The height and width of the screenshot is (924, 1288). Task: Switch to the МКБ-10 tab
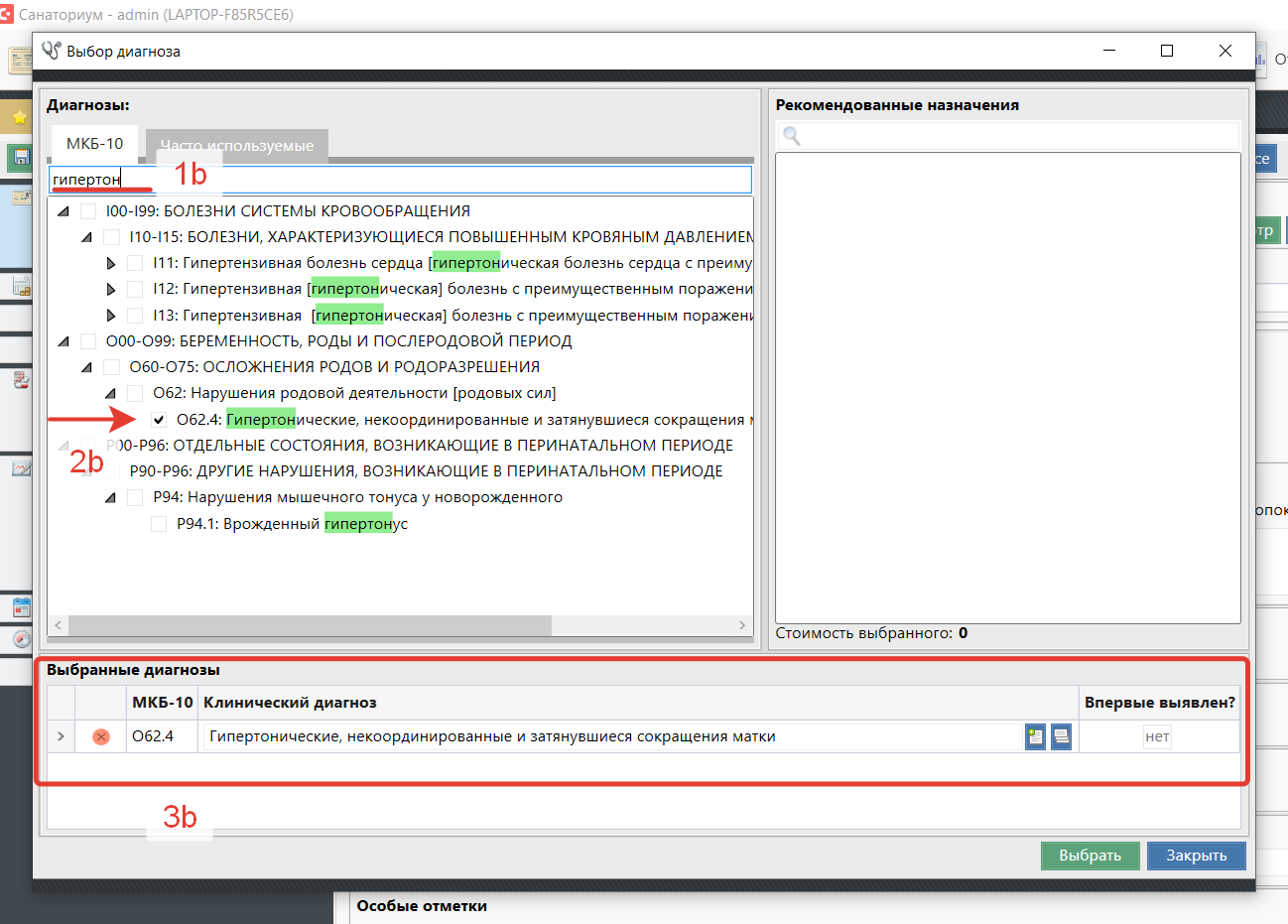click(94, 144)
